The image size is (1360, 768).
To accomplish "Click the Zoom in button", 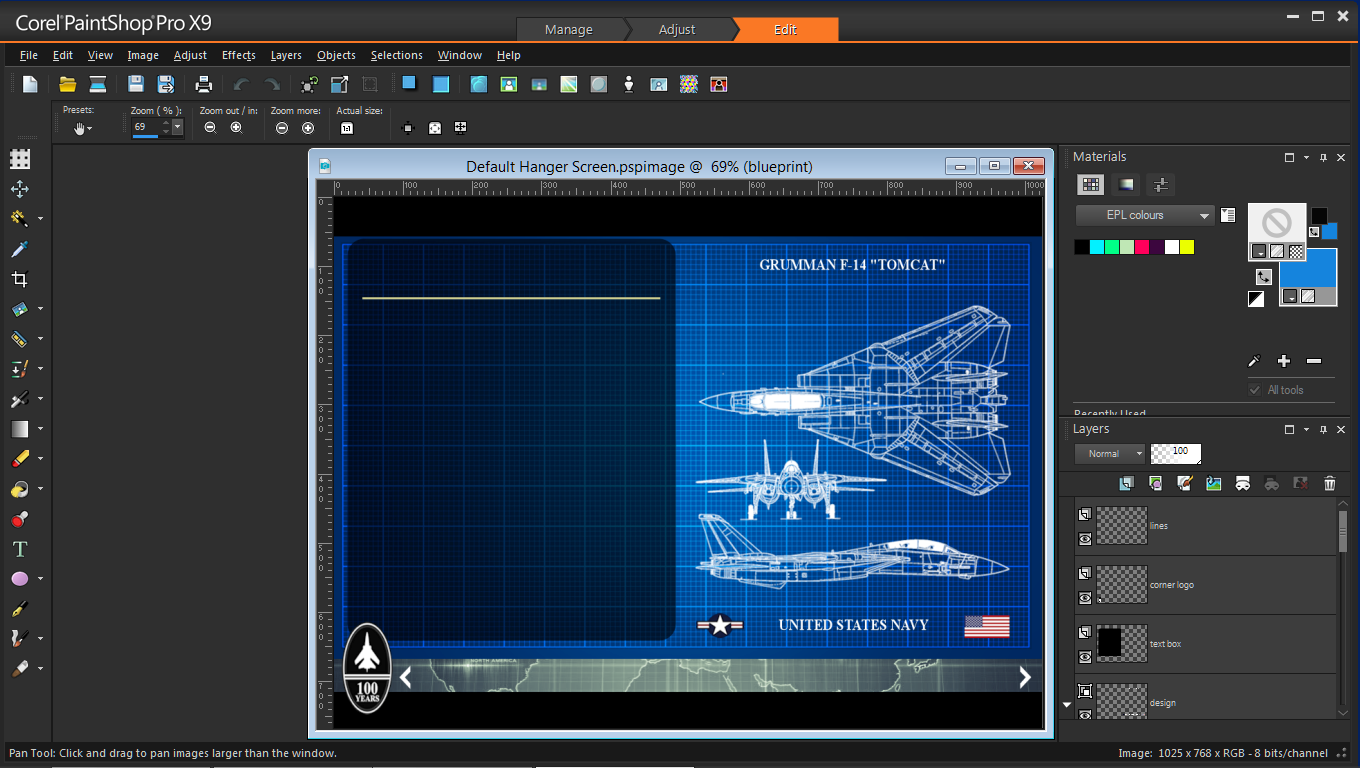I will [236, 128].
